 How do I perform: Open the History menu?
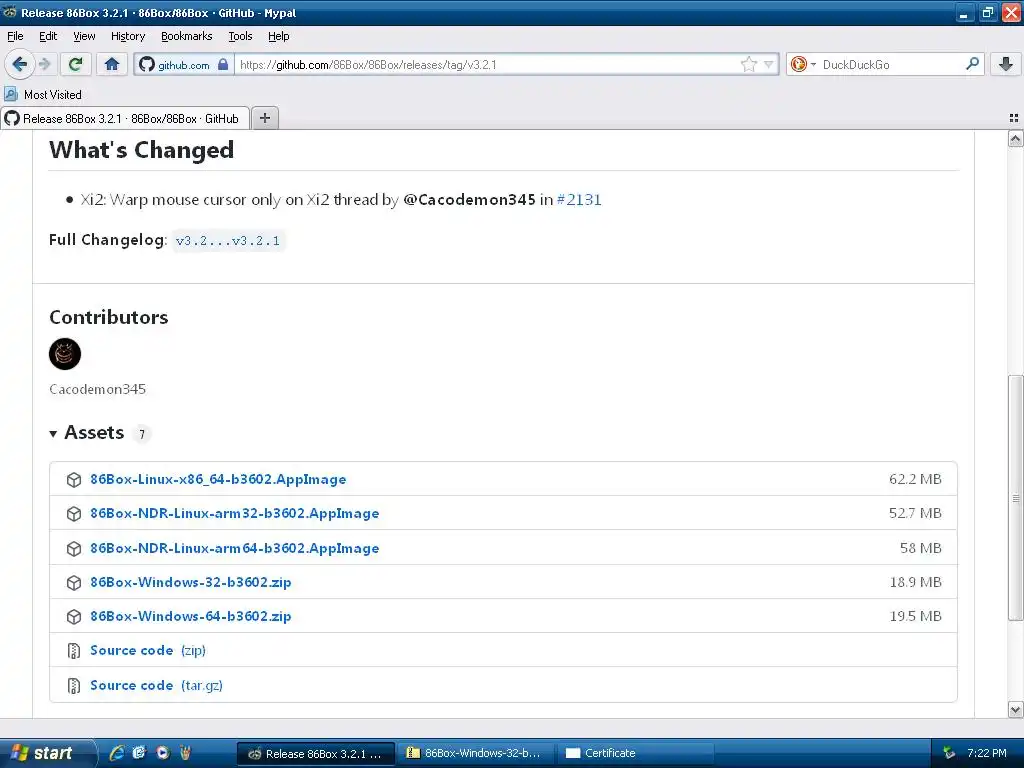point(127,36)
